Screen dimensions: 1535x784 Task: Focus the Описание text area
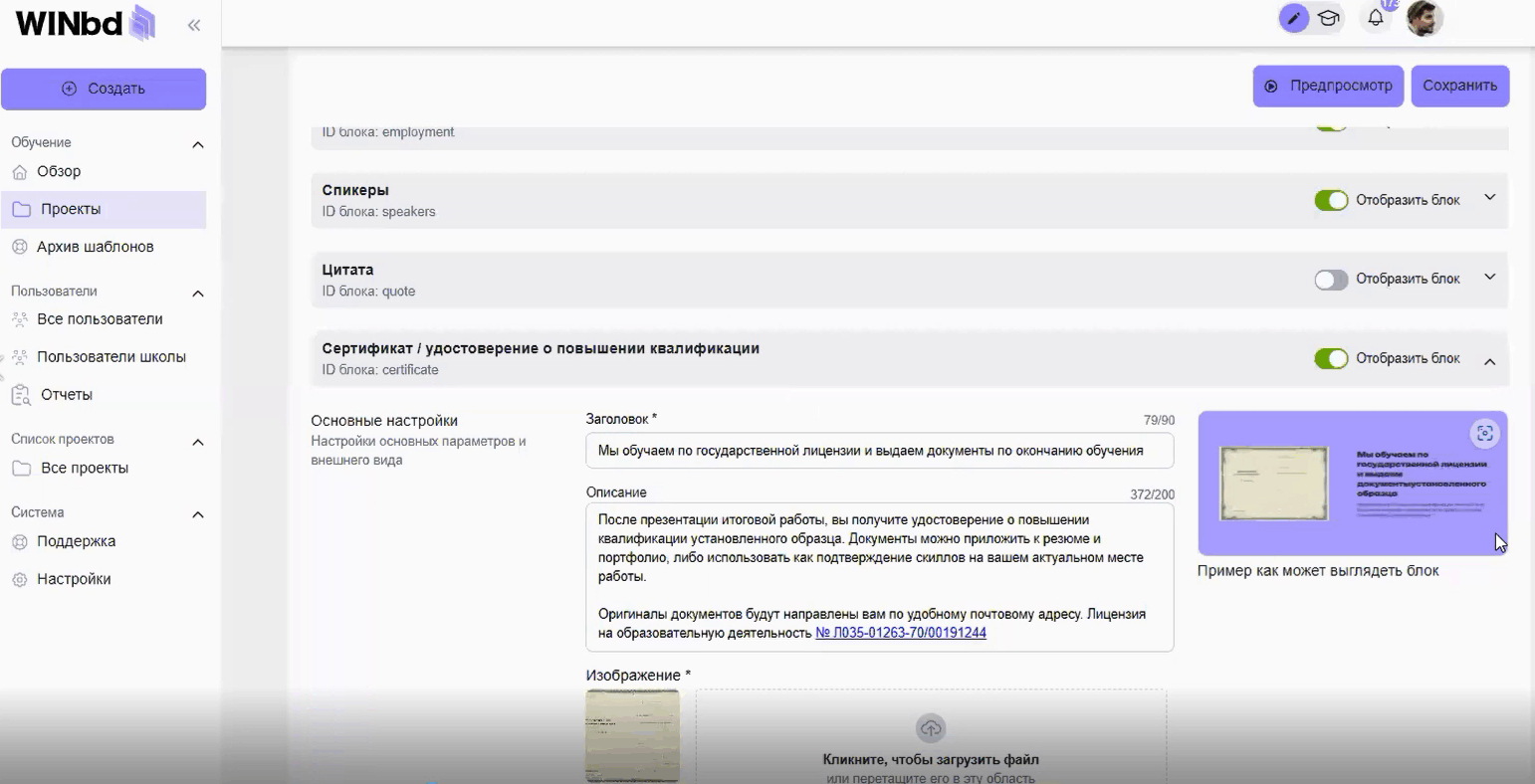(880, 577)
